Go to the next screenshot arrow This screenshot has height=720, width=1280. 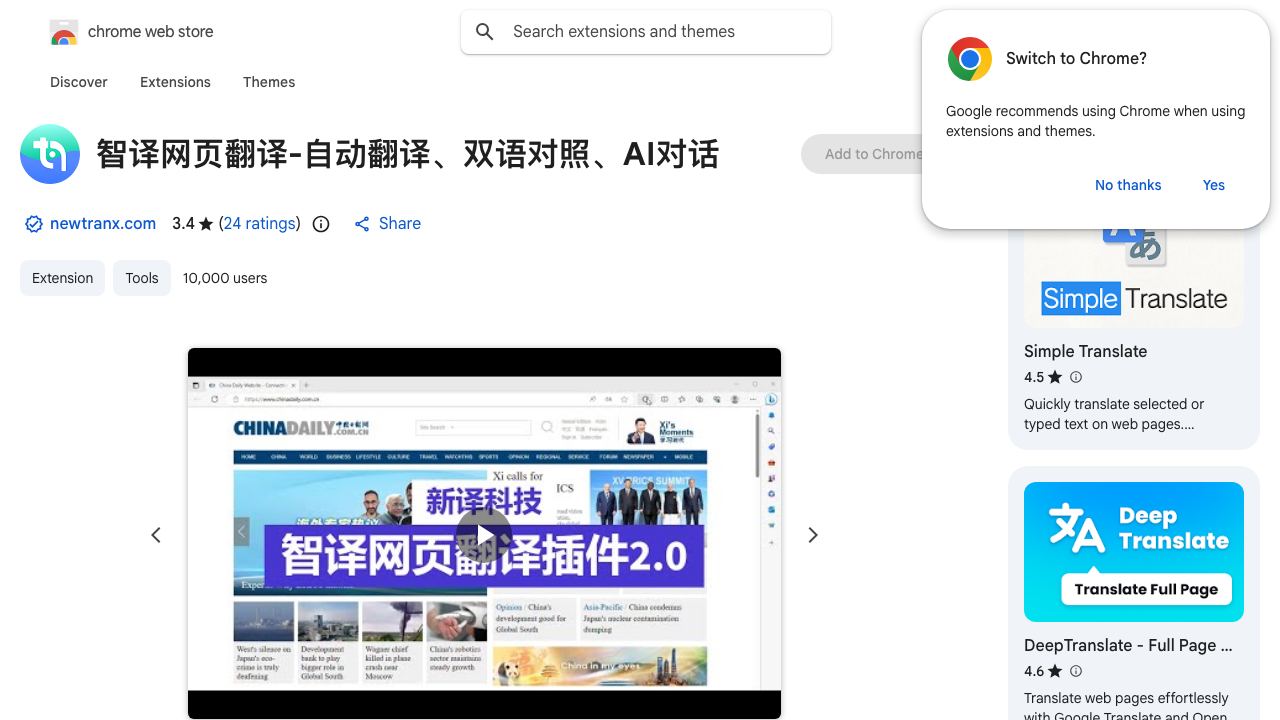[x=813, y=535]
